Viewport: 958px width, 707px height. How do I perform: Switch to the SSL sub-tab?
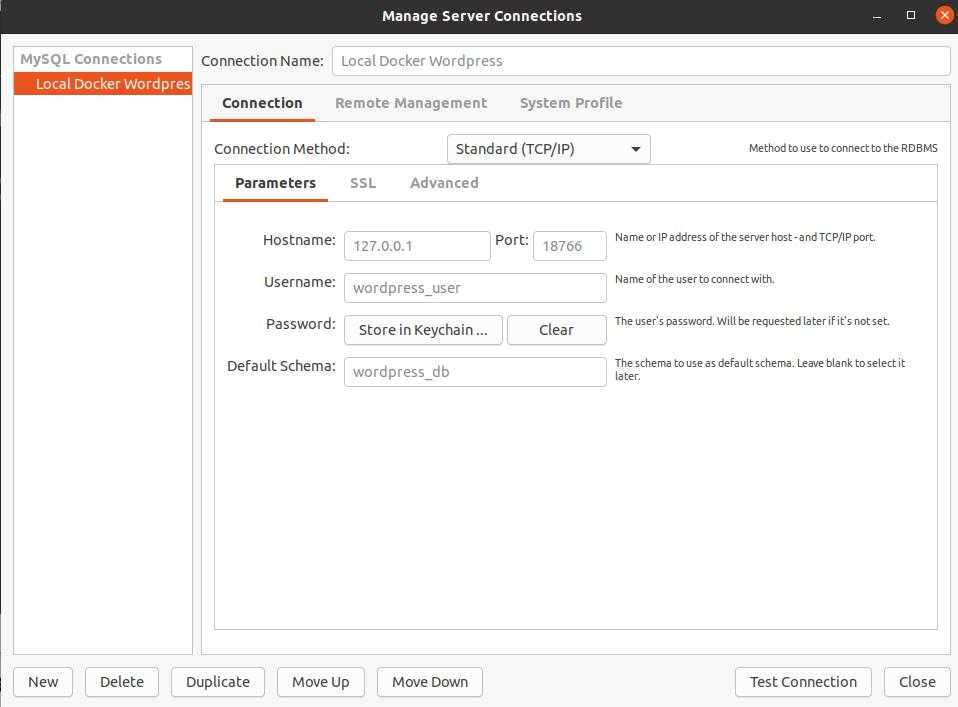[363, 183]
